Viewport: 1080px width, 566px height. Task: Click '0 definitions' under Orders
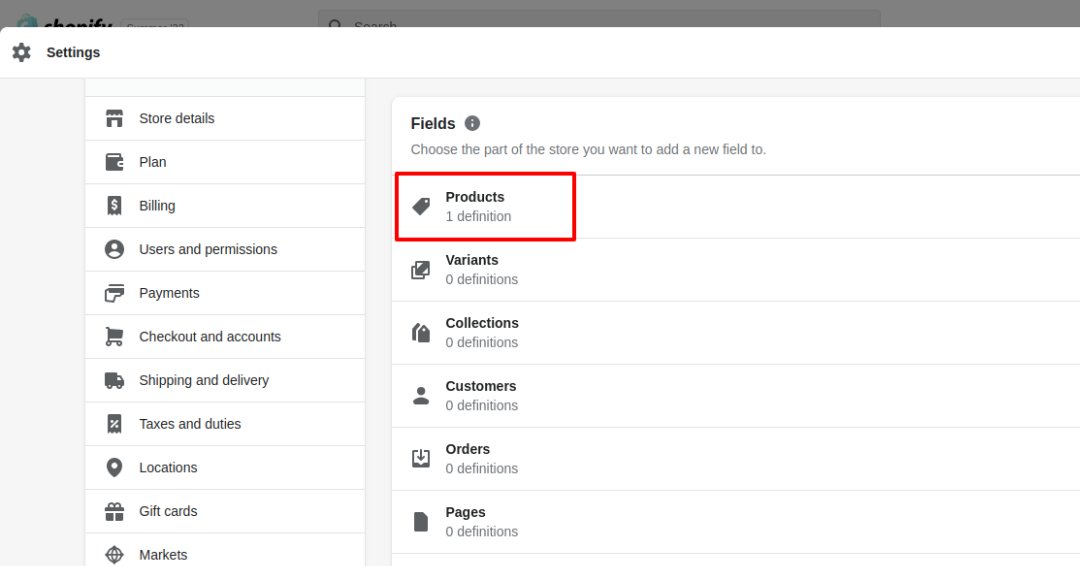pos(481,468)
